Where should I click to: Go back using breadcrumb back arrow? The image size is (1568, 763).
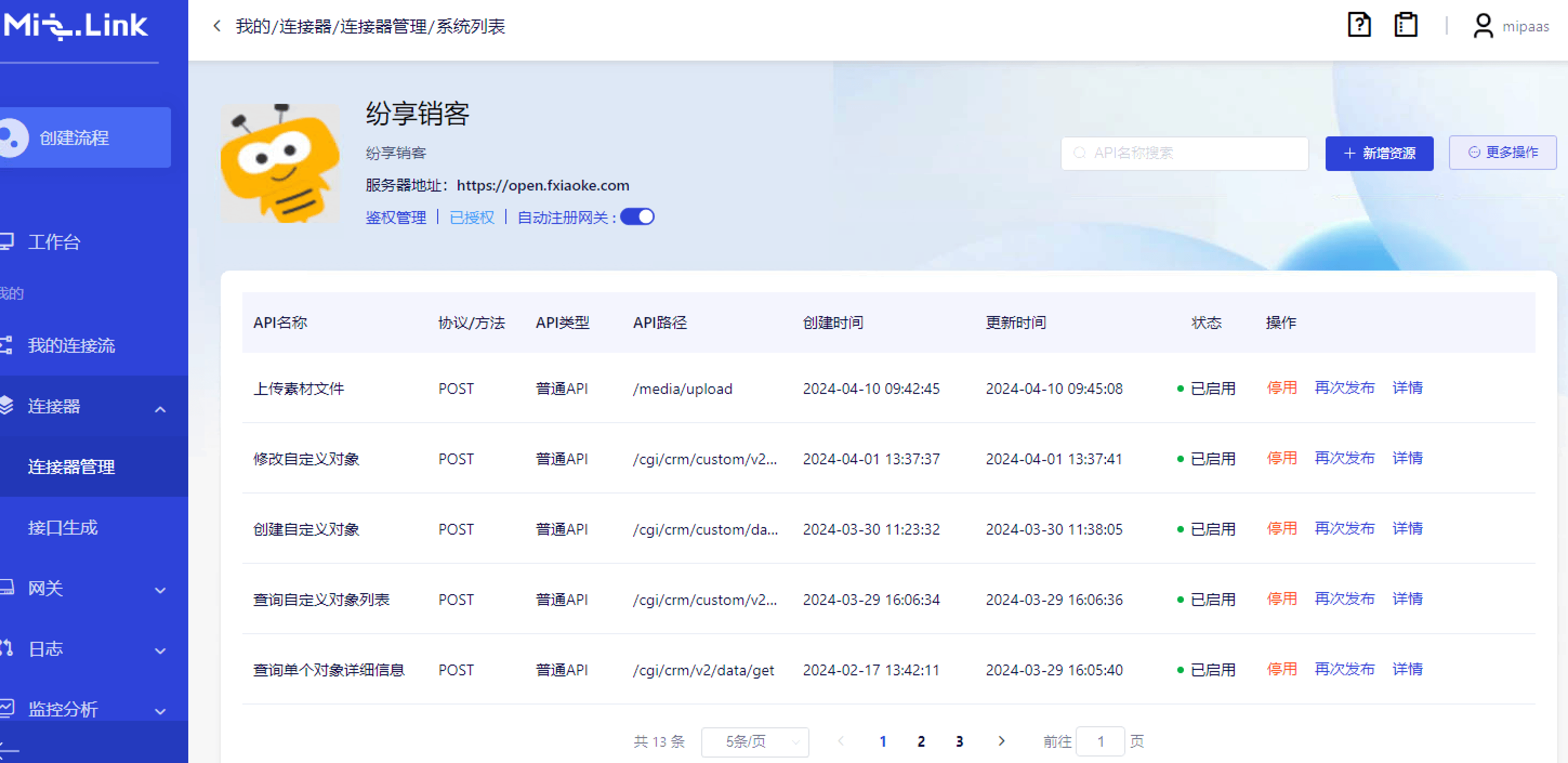[x=216, y=26]
